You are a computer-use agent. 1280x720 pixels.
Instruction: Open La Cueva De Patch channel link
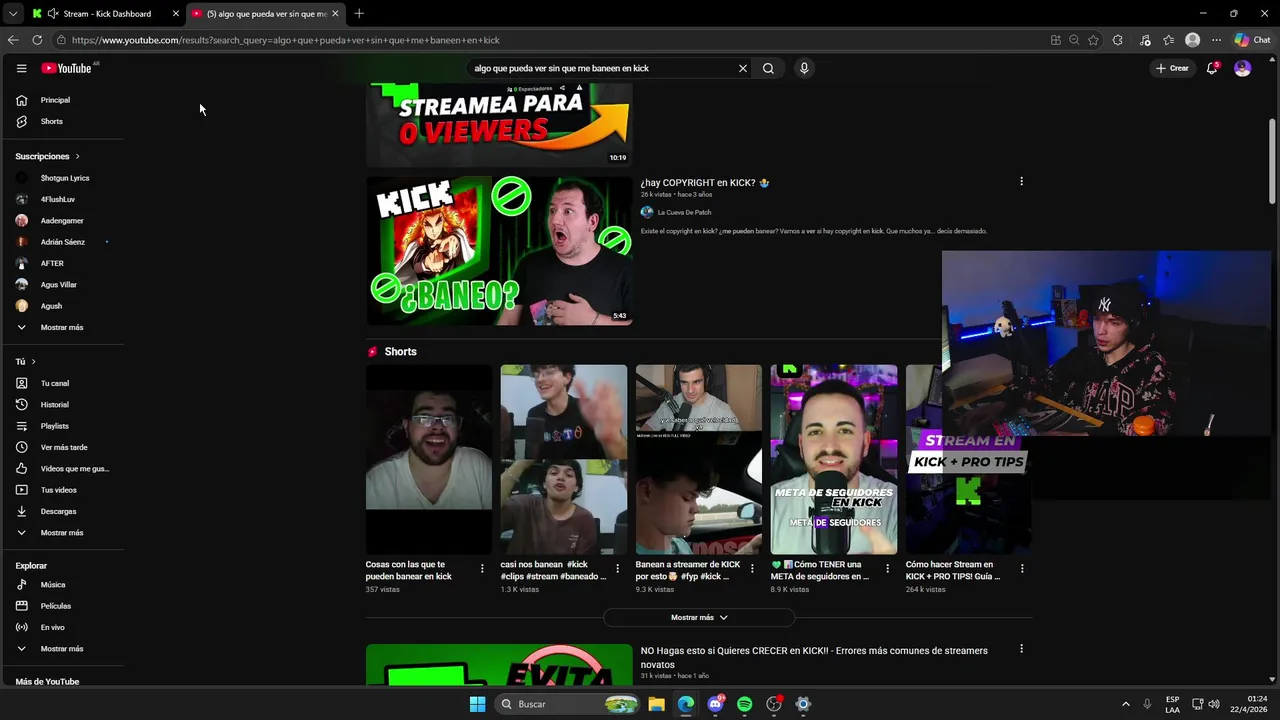(x=684, y=212)
